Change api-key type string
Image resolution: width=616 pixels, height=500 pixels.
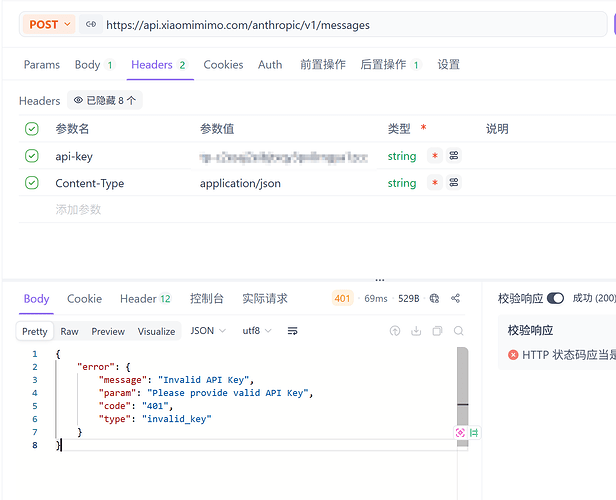(x=402, y=156)
